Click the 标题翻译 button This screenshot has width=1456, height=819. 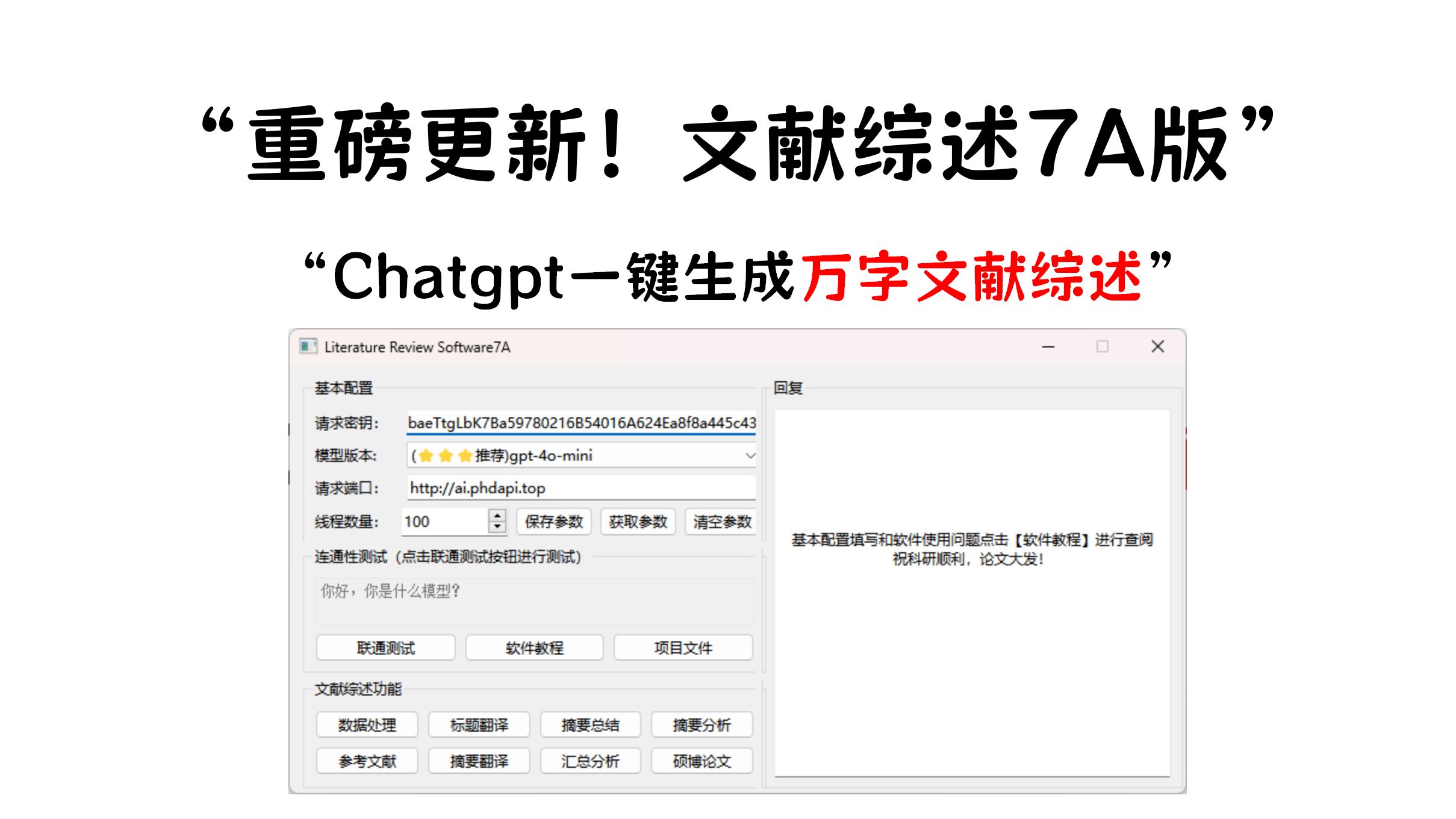pyautogui.click(x=479, y=725)
